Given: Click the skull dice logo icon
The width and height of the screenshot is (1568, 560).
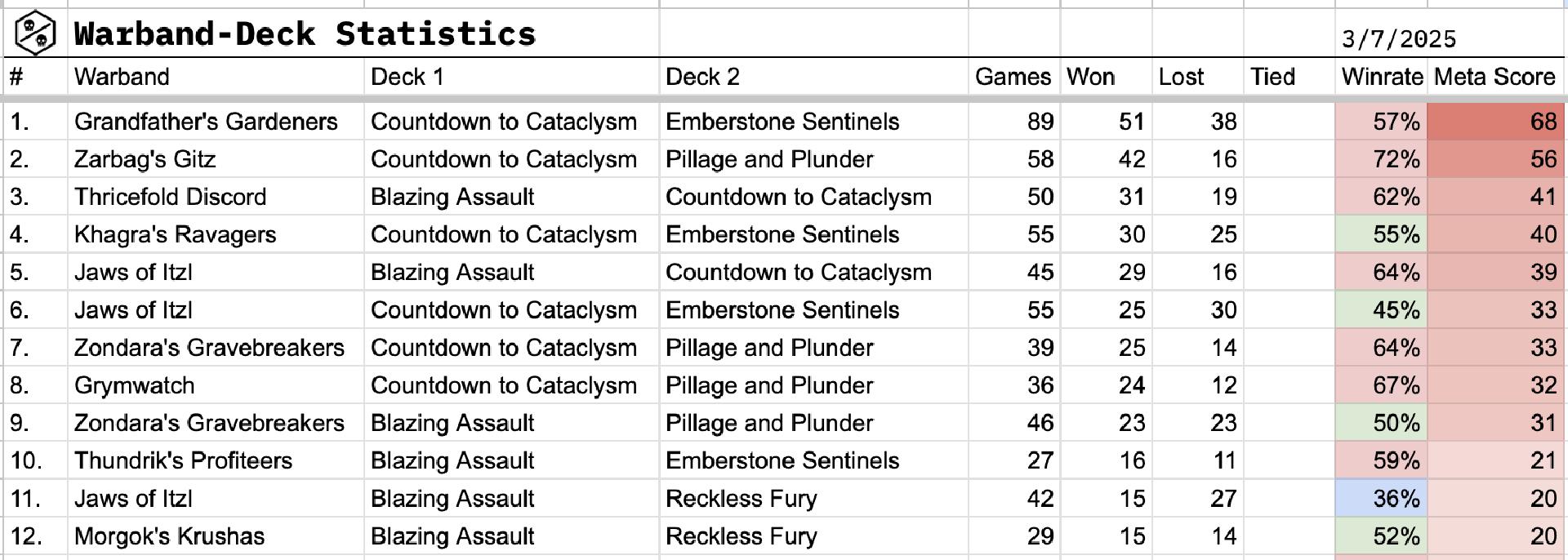Looking at the screenshot, I should 35,33.
